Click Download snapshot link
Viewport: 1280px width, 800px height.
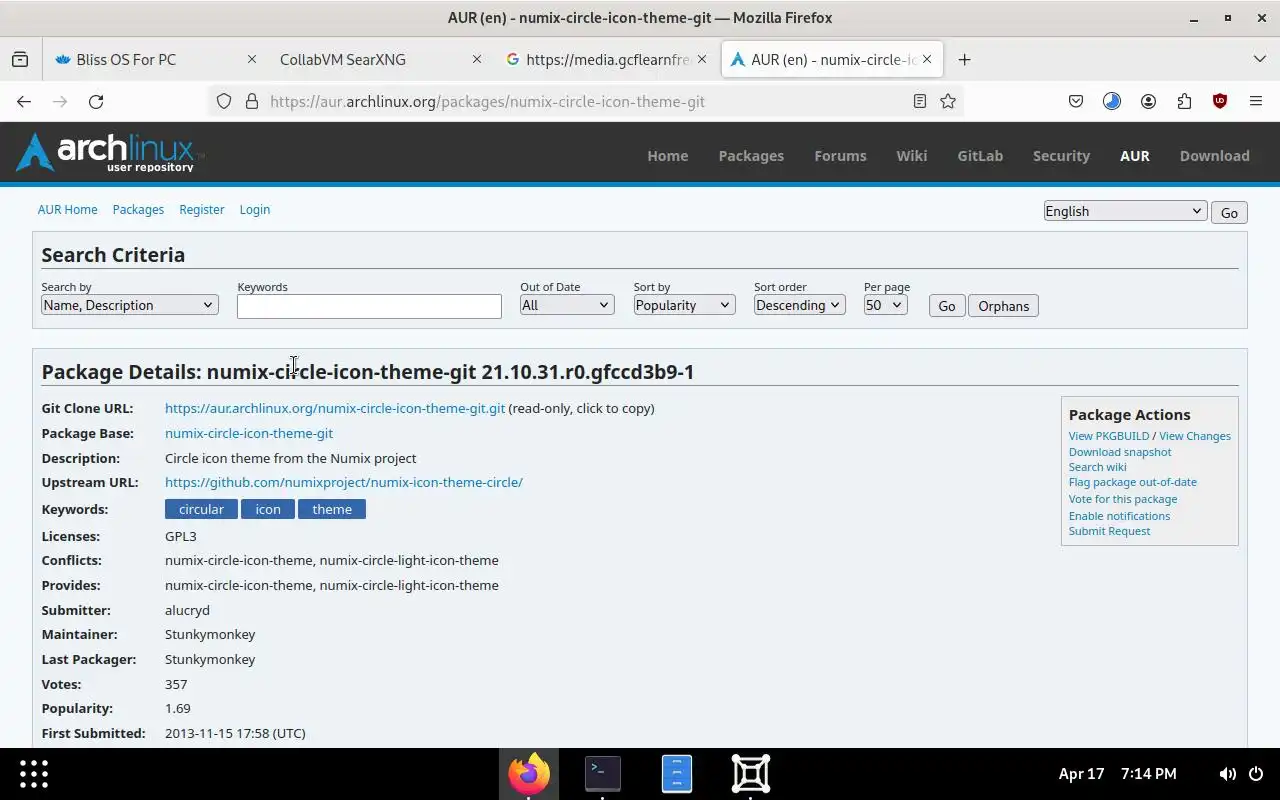(x=1120, y=452)
